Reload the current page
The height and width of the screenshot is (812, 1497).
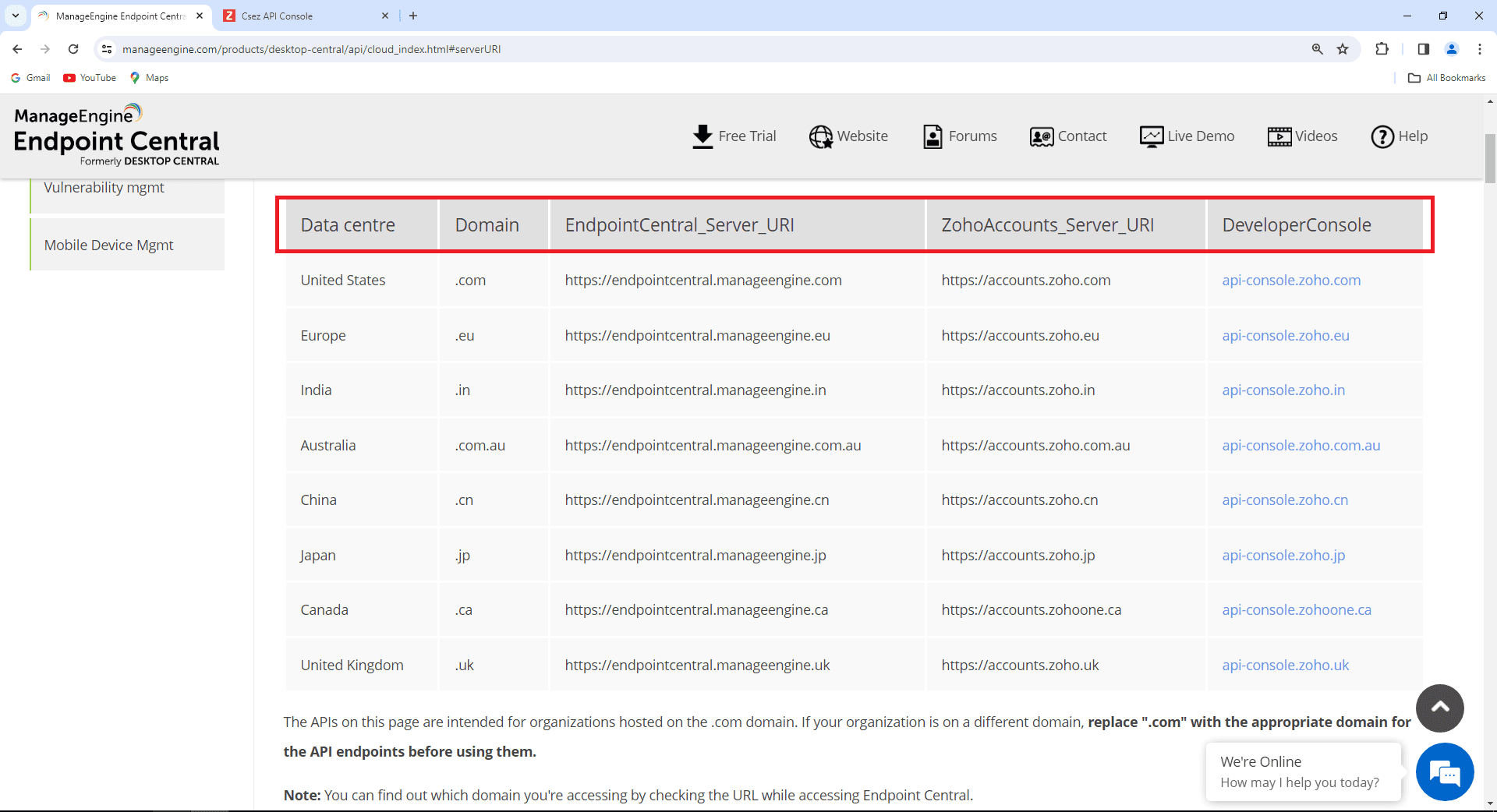tap(73, 49)
